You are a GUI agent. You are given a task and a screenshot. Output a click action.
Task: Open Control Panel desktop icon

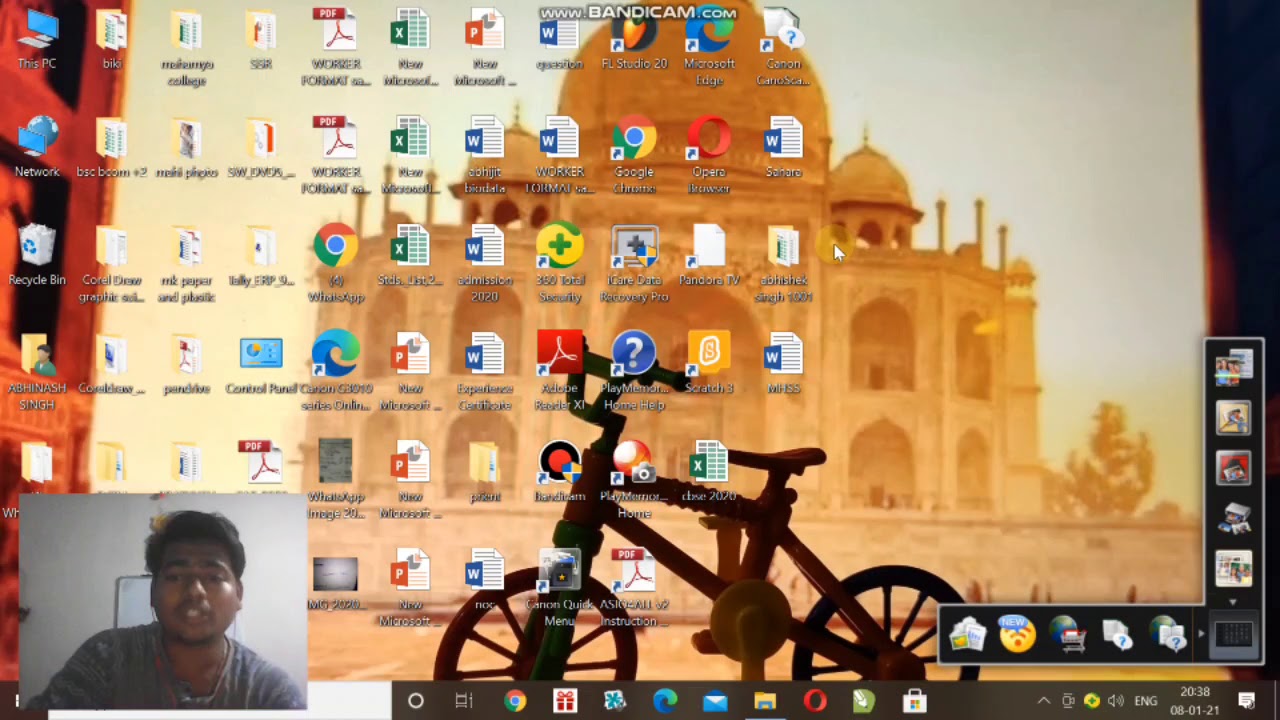[x=261, y=364]
